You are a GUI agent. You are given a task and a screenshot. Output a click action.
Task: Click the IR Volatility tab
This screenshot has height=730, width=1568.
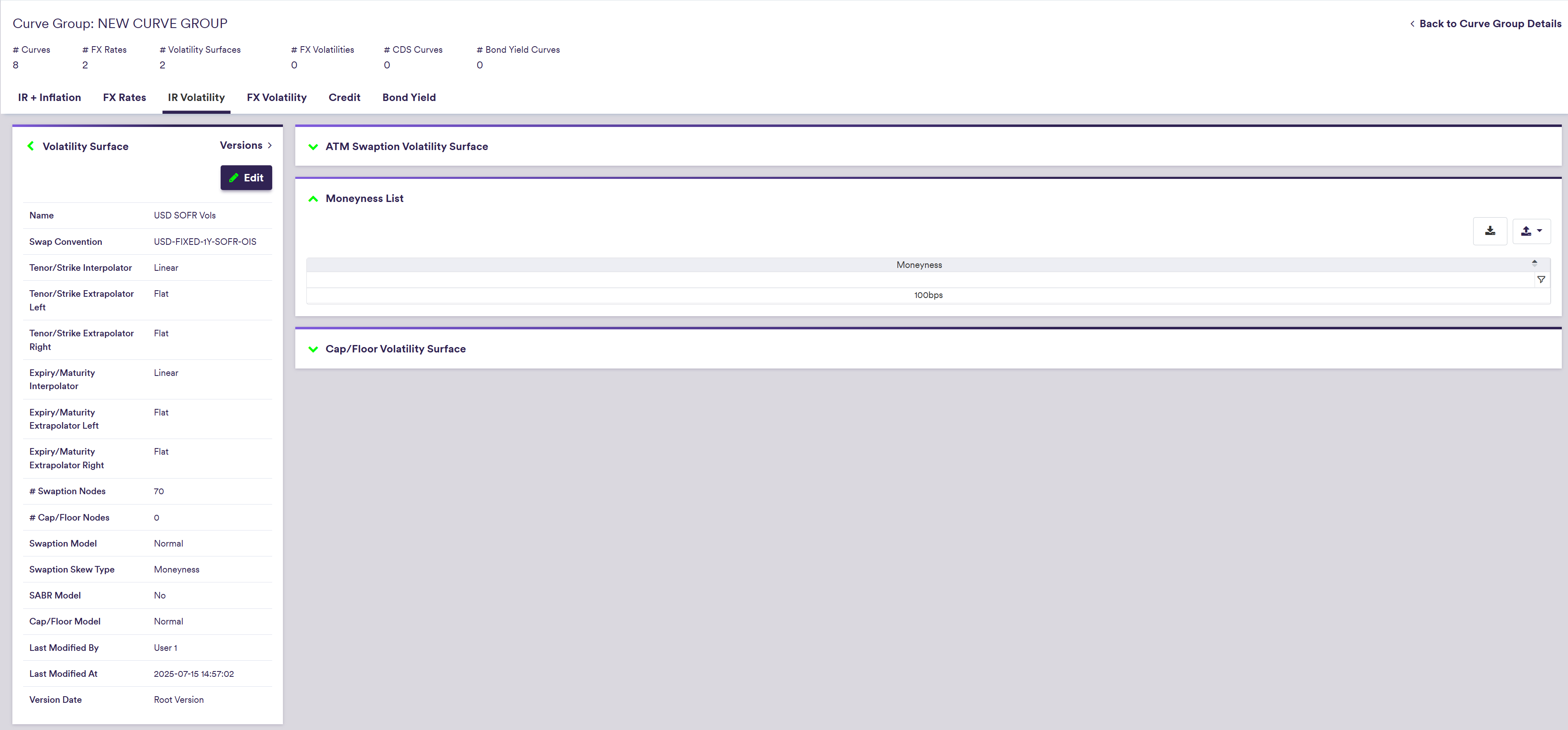[196, 97]
